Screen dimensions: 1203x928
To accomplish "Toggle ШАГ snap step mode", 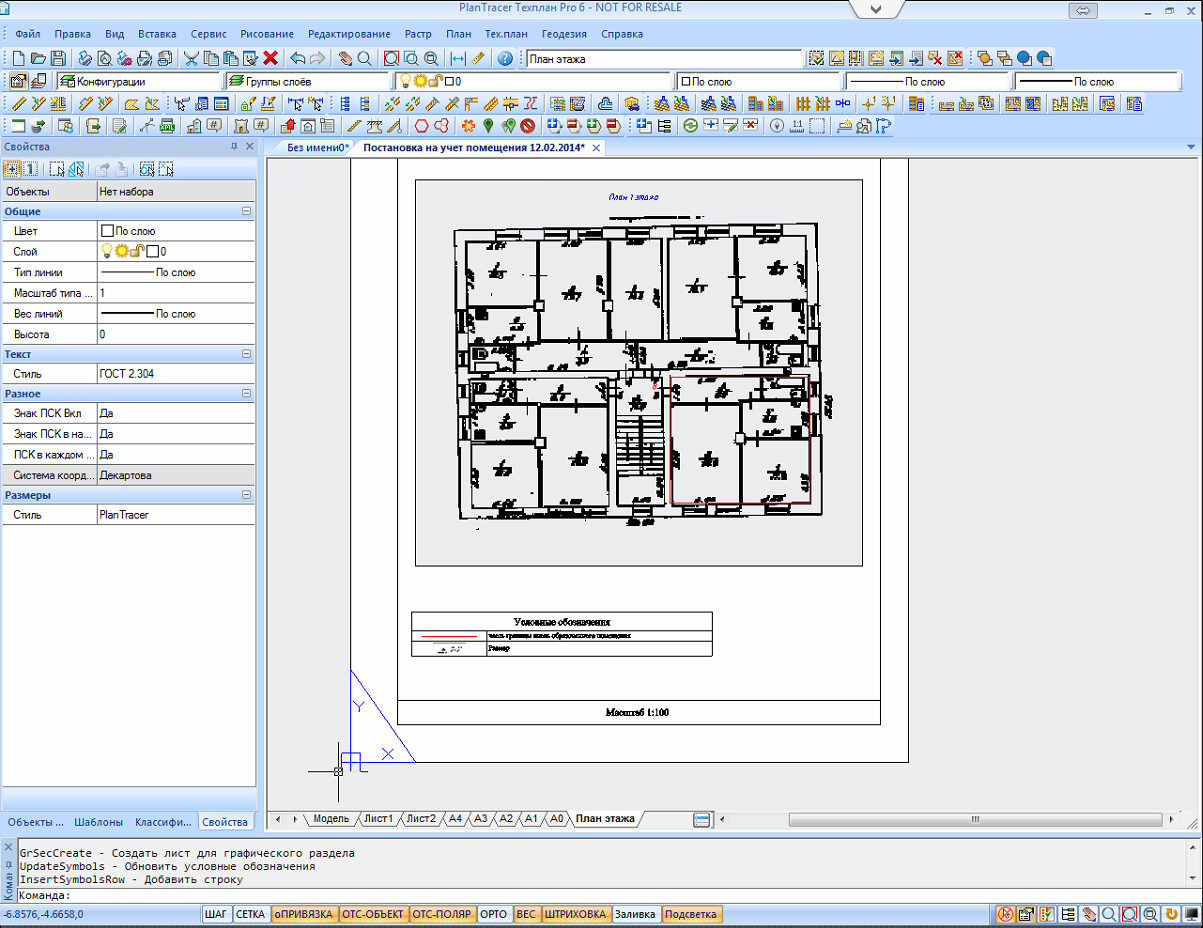I will 216,914.
